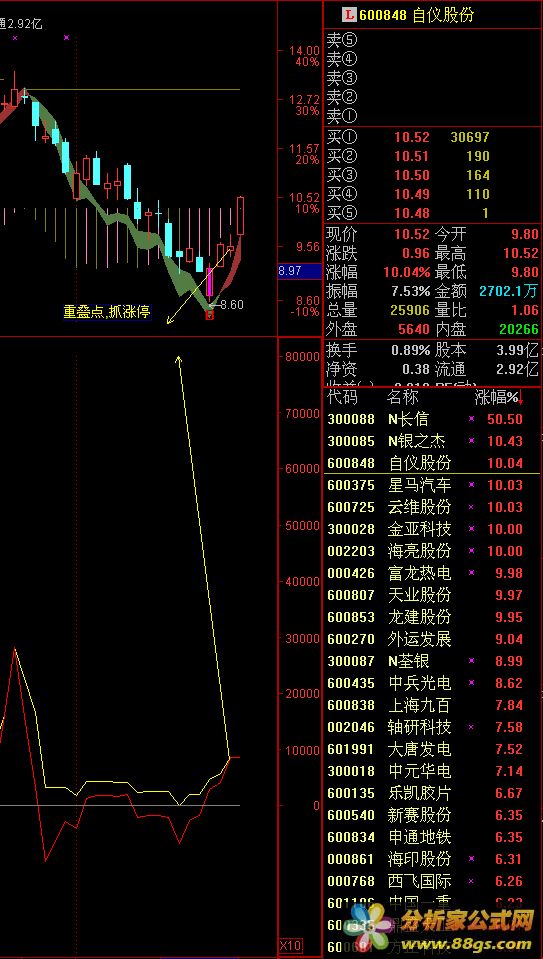
Task: Open stock 002203 海亮股份
Action: coord(432,551)
